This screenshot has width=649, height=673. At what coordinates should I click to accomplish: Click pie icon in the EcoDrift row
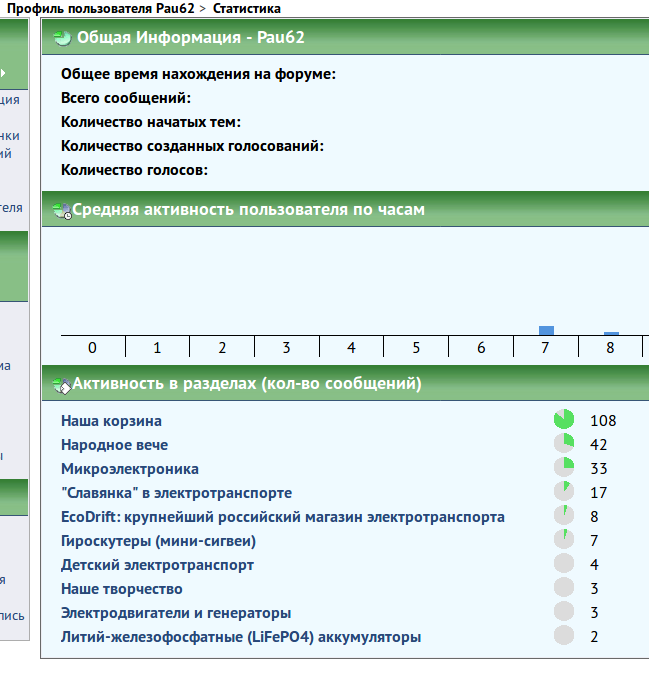click(x=564, y=516)
